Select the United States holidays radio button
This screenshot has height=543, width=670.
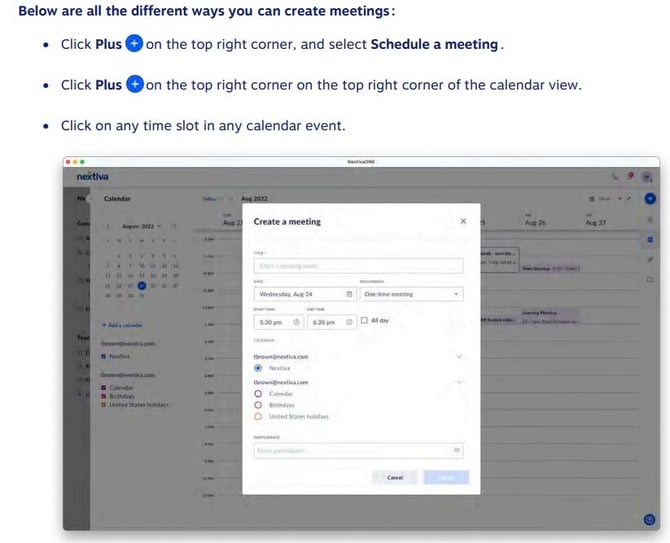tap(259, 416)
